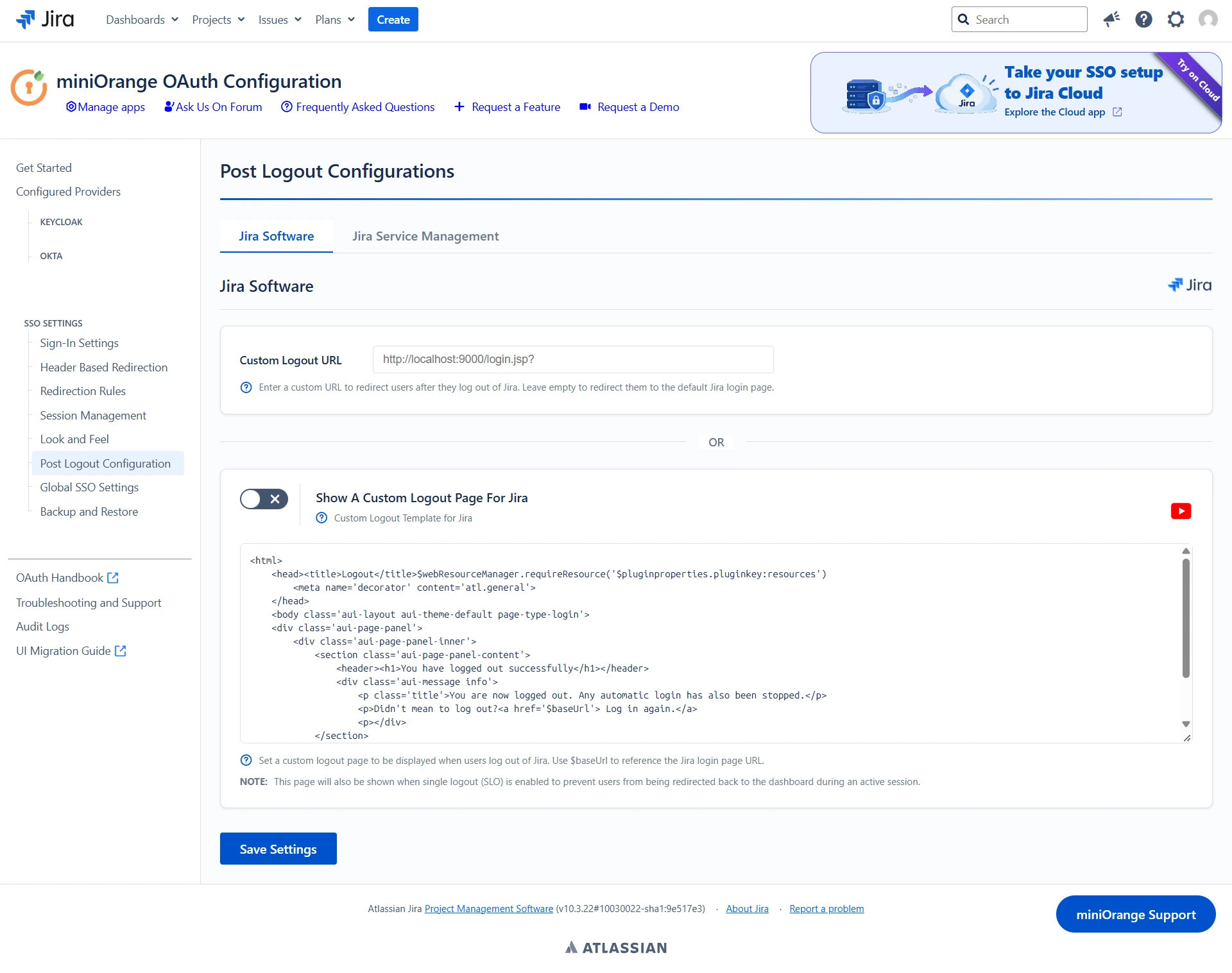This screenshot has width=1232, height=973.
Task: Click the Take your SSO setup banner
Action: coord(1016,92)
